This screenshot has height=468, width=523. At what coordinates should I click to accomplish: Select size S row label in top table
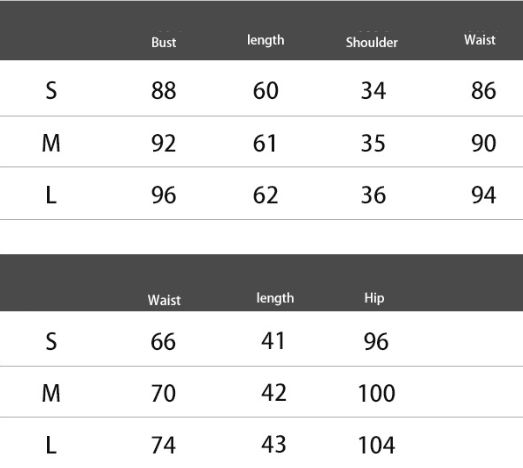[x=51, y=90]
